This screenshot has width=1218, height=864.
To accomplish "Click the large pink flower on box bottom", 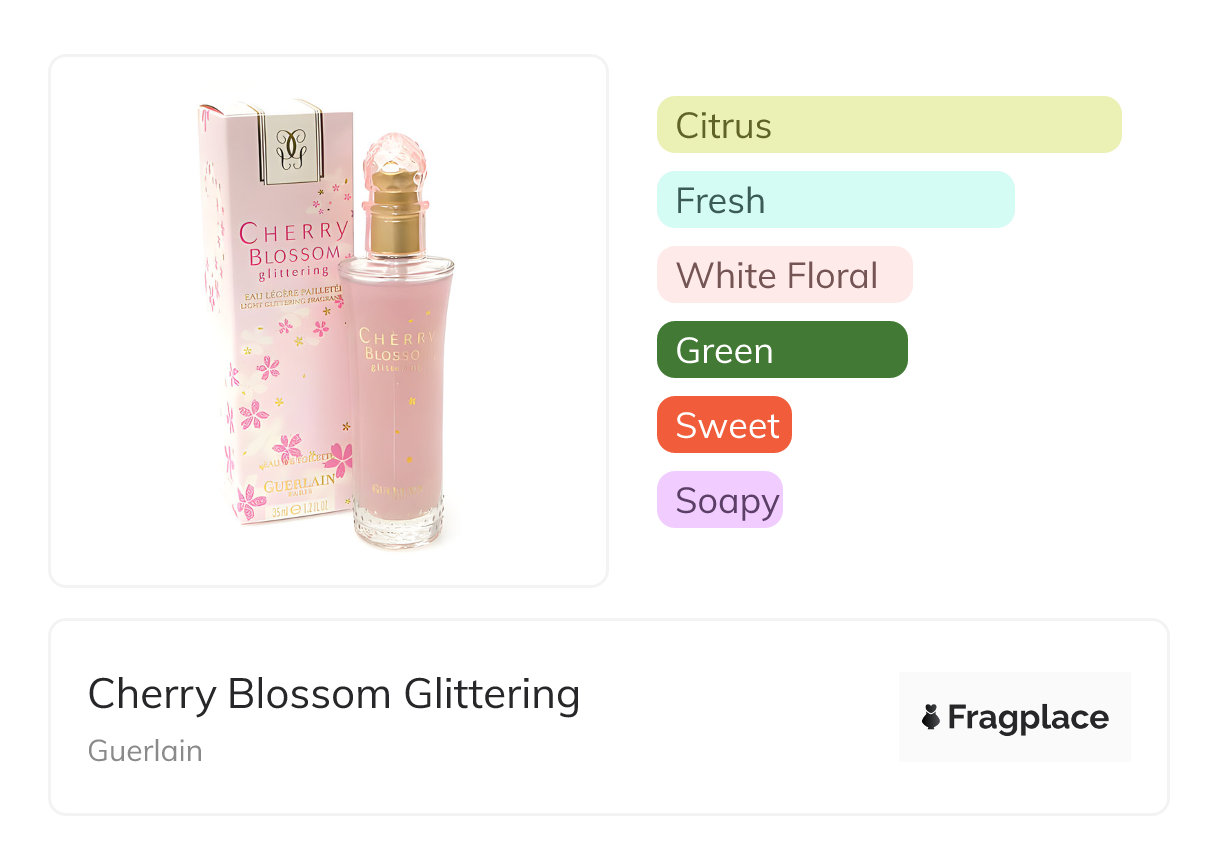I will 340,460.
